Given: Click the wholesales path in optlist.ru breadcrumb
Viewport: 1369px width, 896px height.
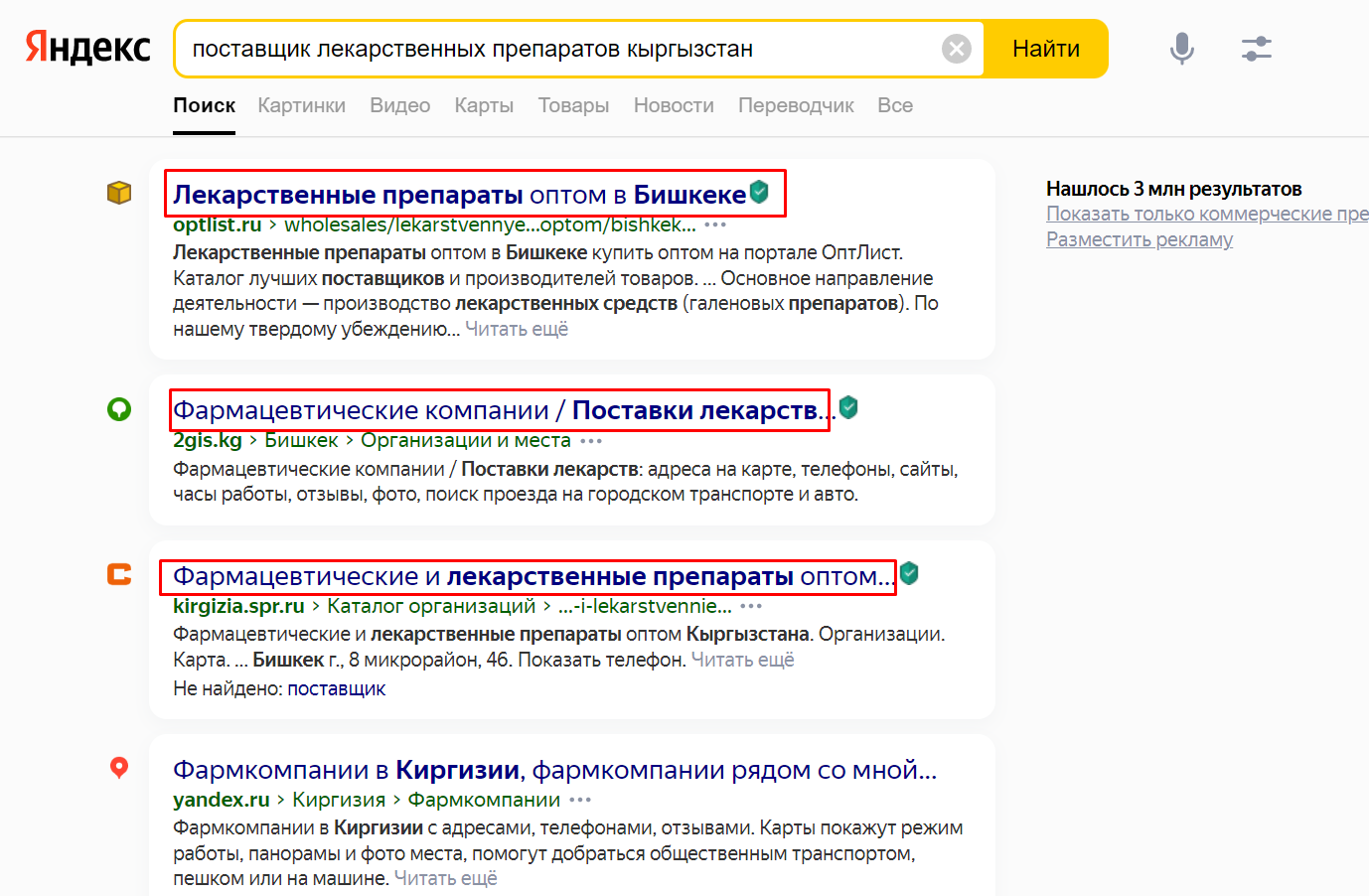Looking at the screenshot, I should click(491, 224).
